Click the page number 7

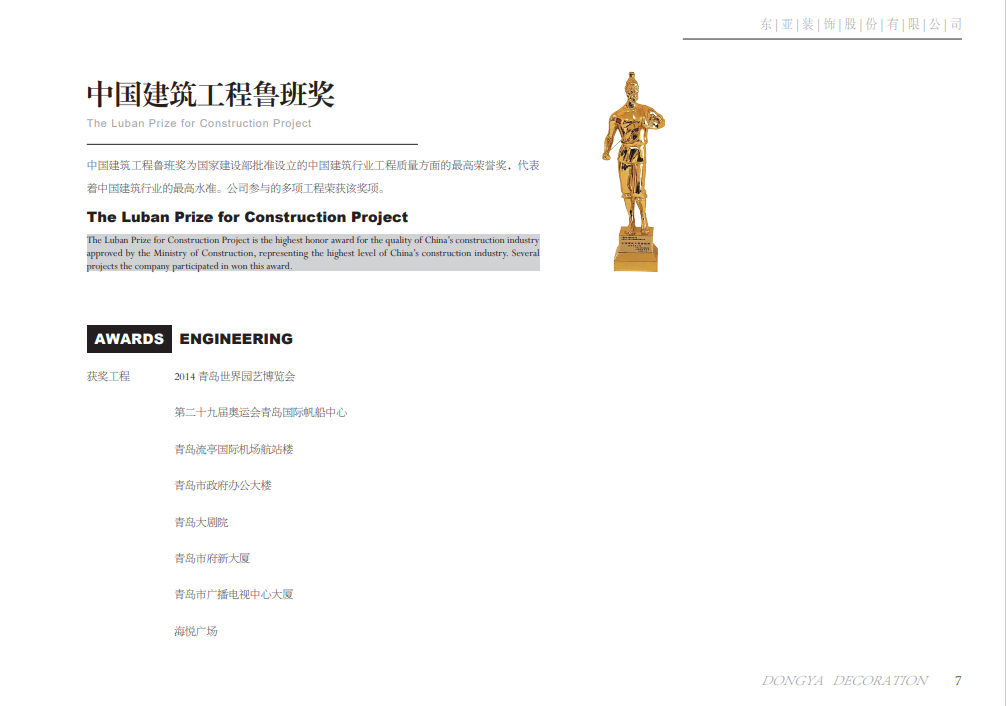(958, 680)
